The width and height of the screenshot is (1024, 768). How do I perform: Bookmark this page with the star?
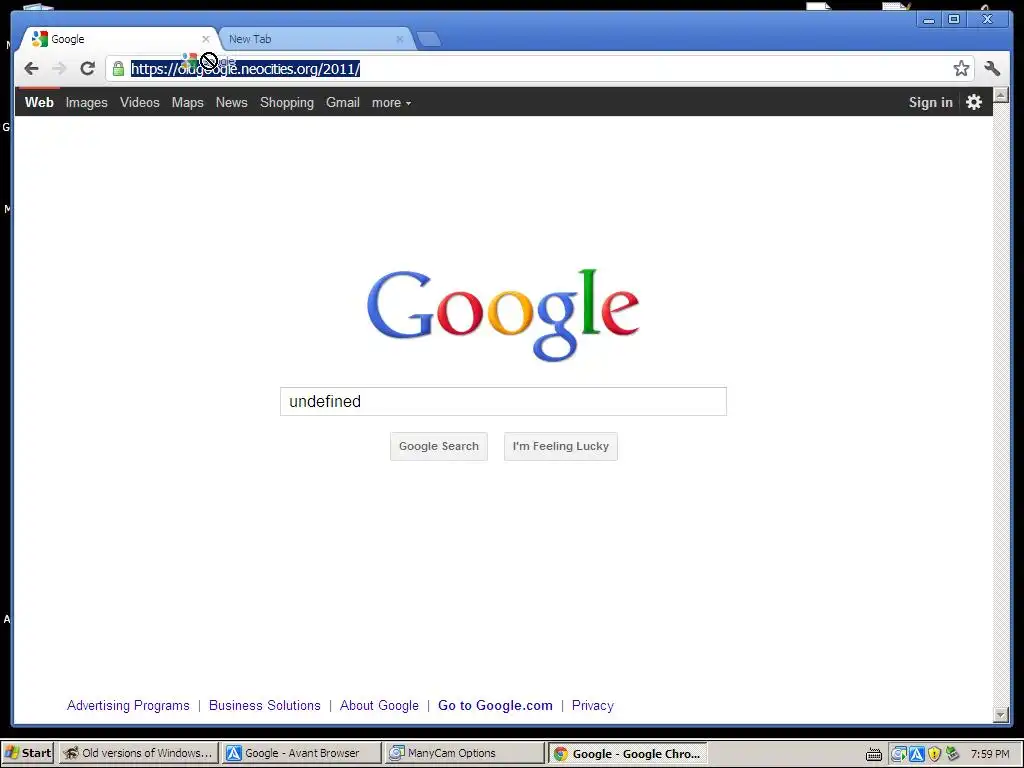961,69
